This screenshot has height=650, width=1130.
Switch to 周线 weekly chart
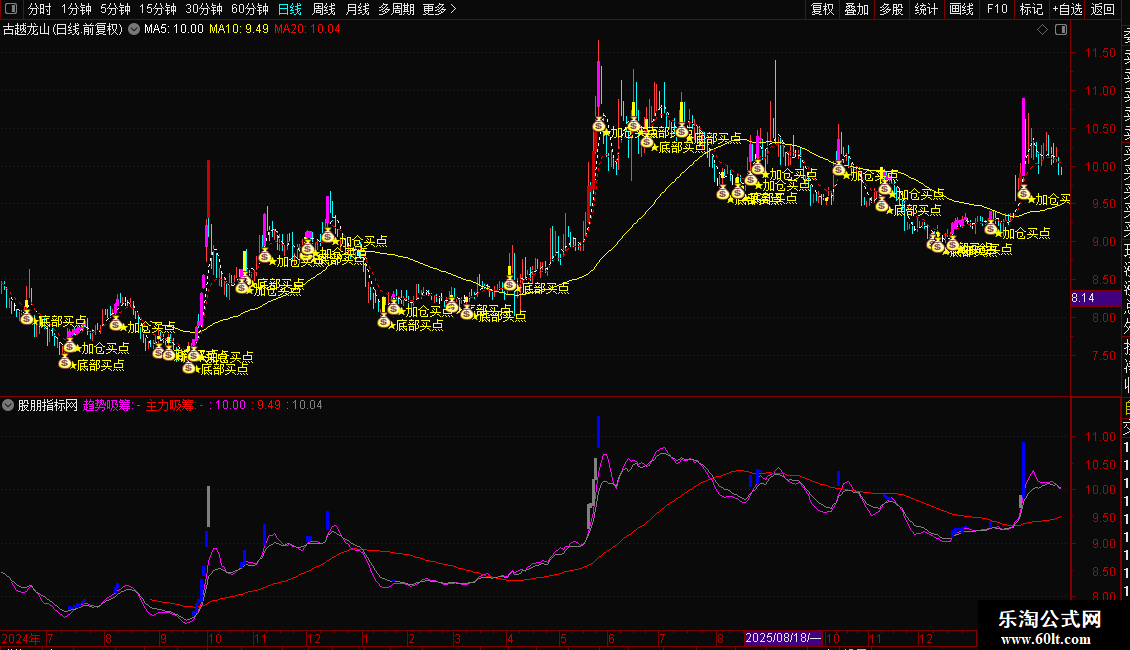pos(324,9)
